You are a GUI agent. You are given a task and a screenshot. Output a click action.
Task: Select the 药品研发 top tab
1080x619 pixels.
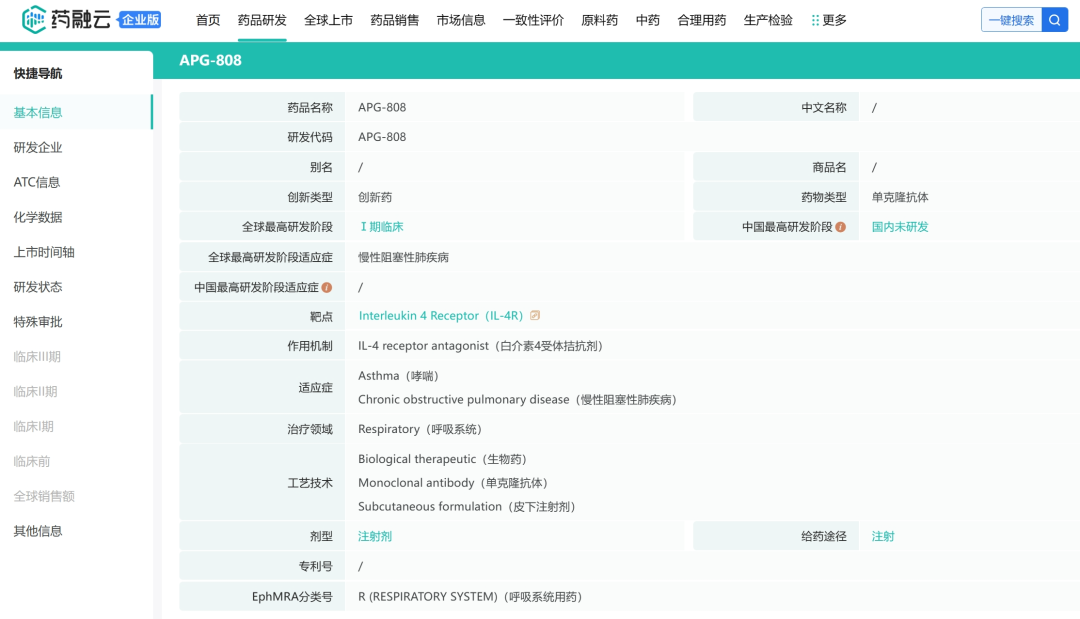point(262,20)
